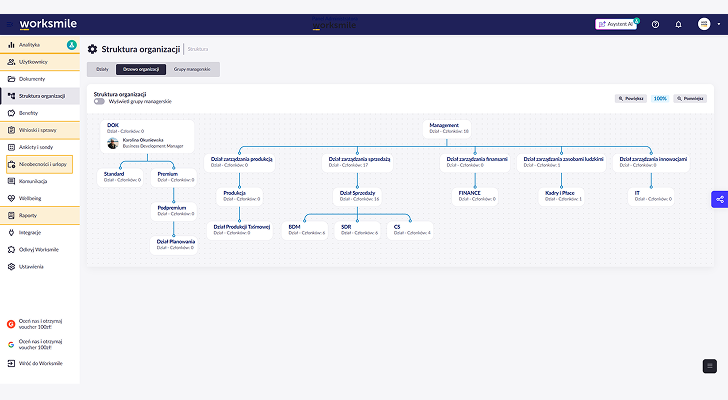This screenshot has height=400, width=728.
Task: Go to Wellbeing
Action: coord(39,199)
